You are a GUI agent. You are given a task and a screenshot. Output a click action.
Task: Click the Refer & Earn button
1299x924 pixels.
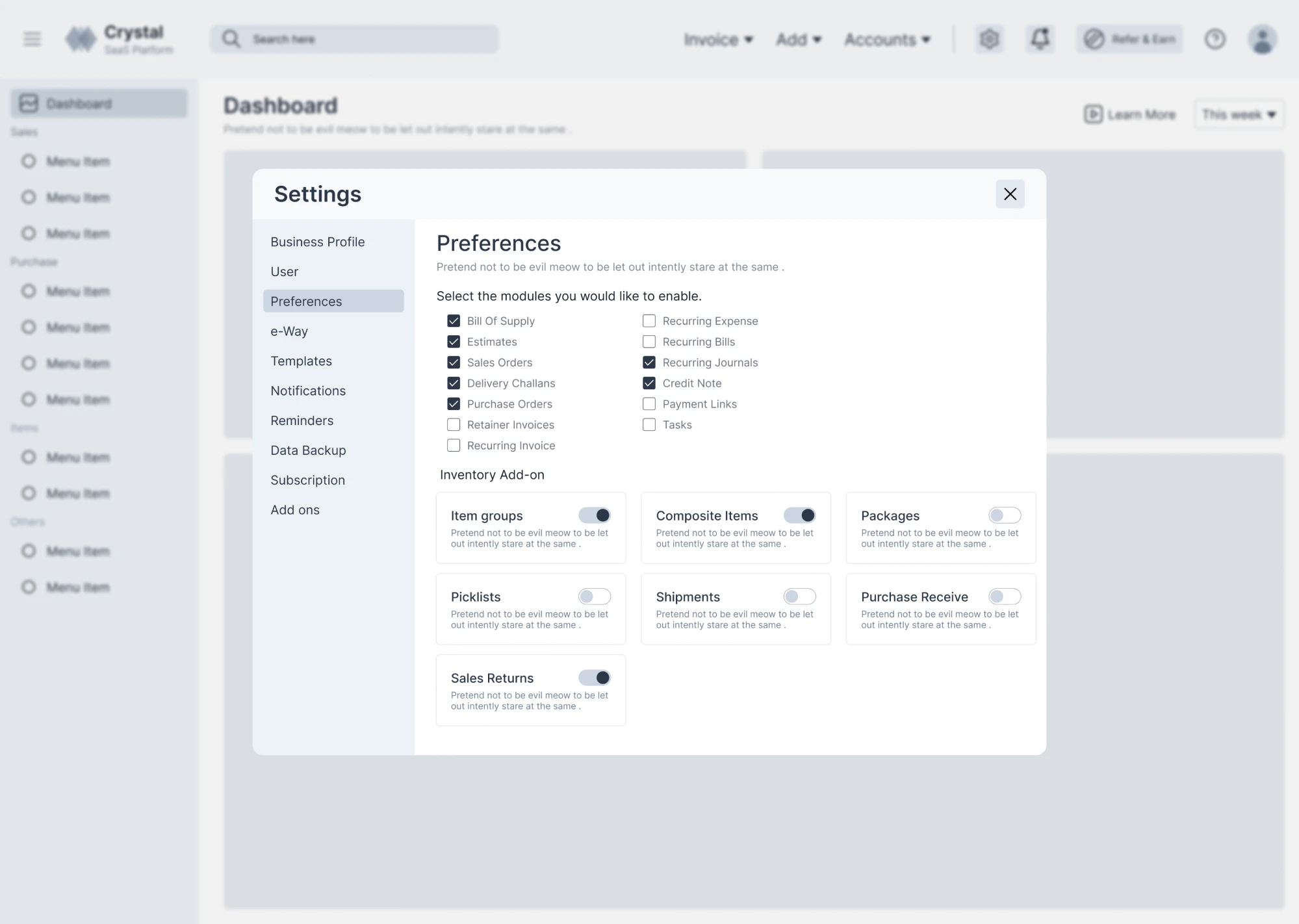point(1129,39)
